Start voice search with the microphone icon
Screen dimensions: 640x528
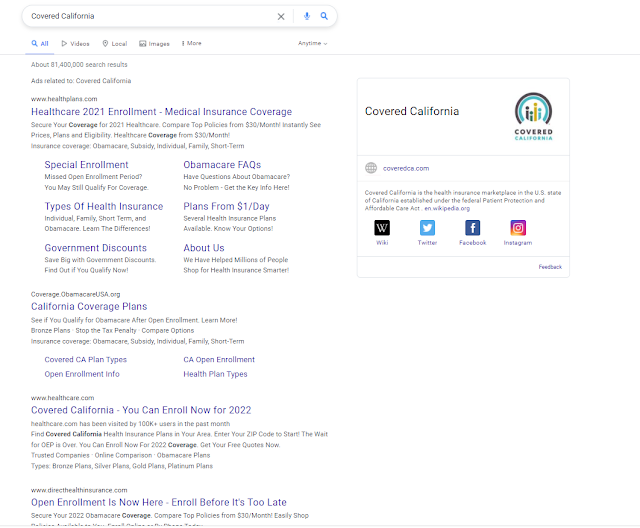pyautogui.click(x=307, y=16)
